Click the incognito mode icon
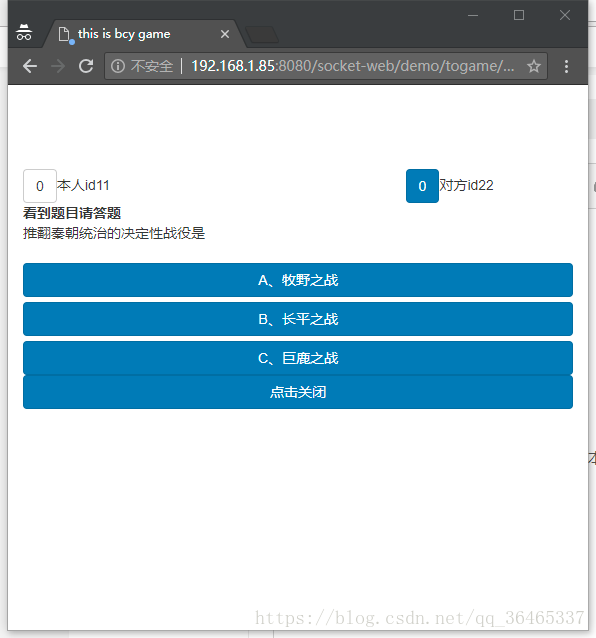Viewport: 596px width, 638px height. click(x=24, y=33)
